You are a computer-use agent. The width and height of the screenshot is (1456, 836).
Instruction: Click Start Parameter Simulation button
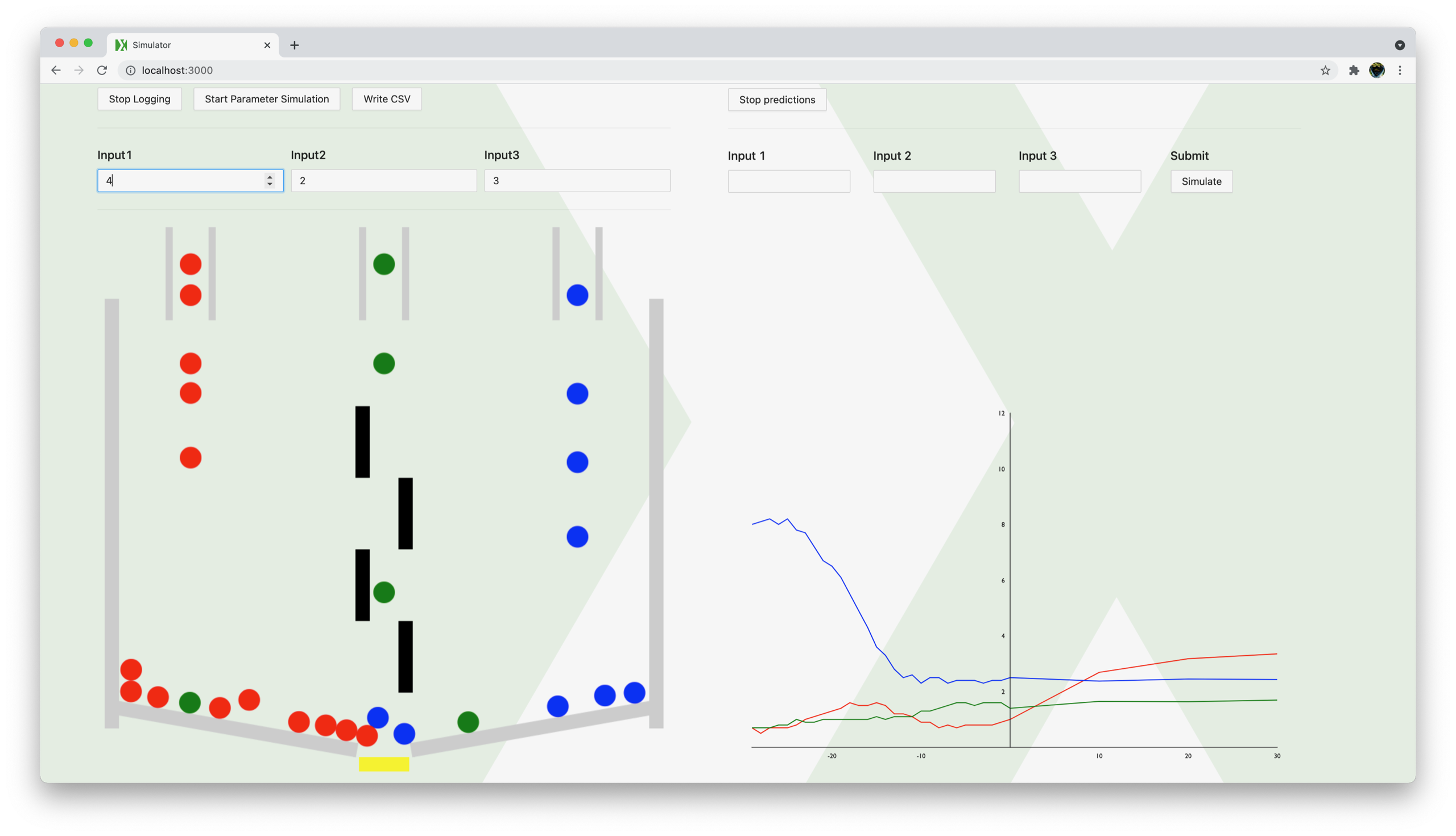pos(267,99)
